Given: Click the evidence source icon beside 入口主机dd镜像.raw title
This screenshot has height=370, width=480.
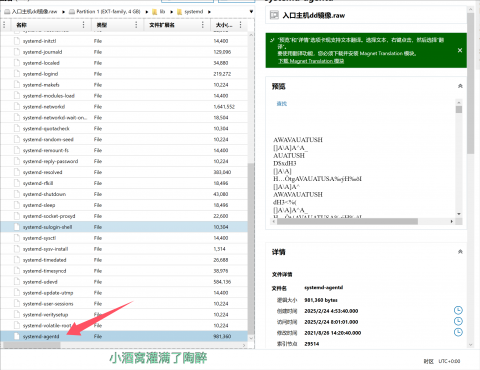Looking at the screenshot, I should [274, 15].
